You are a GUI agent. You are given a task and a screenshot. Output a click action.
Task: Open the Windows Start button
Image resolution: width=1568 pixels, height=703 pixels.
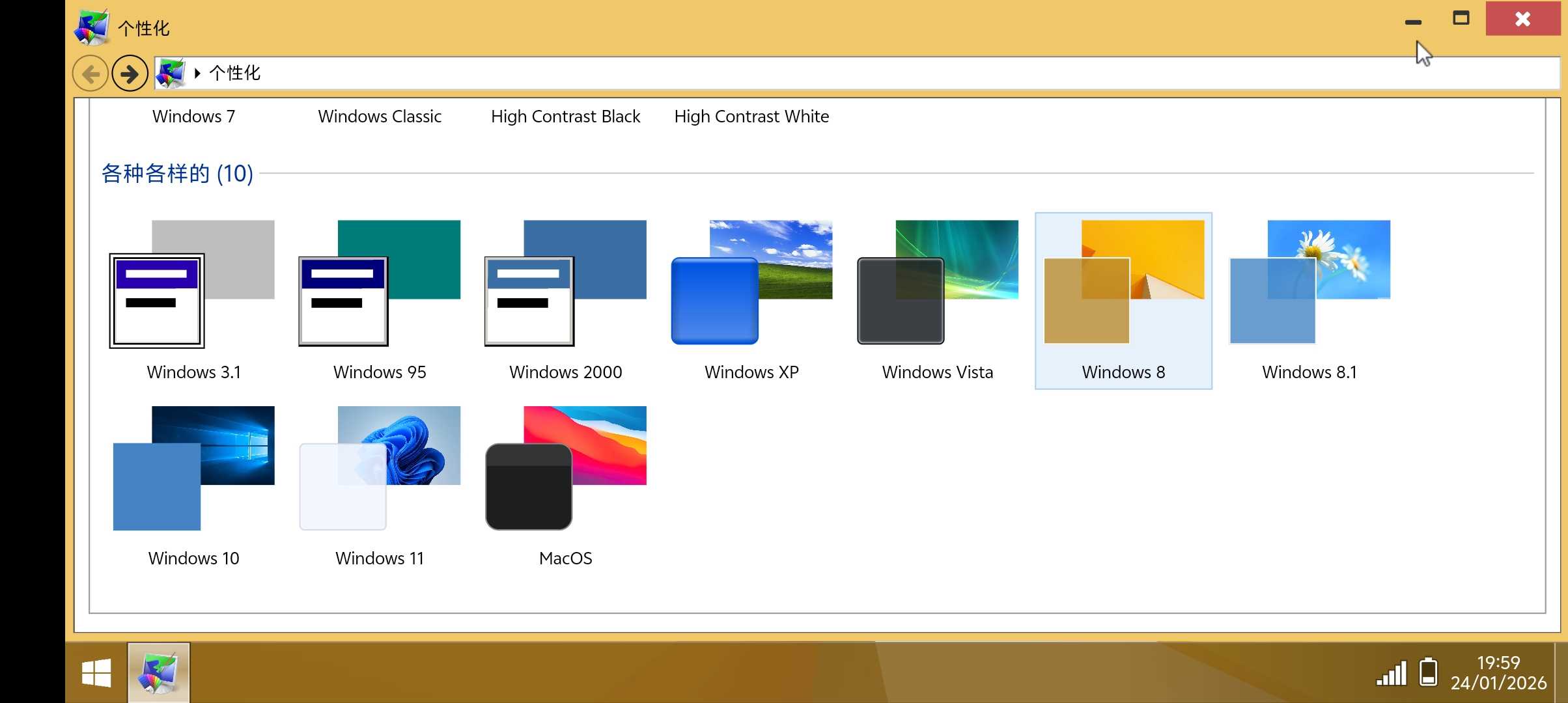(96, 673)
